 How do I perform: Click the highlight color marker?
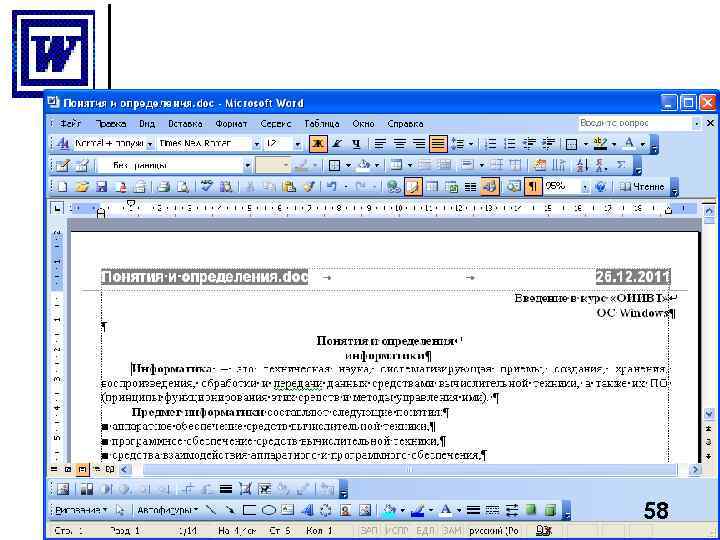(600, 144)
